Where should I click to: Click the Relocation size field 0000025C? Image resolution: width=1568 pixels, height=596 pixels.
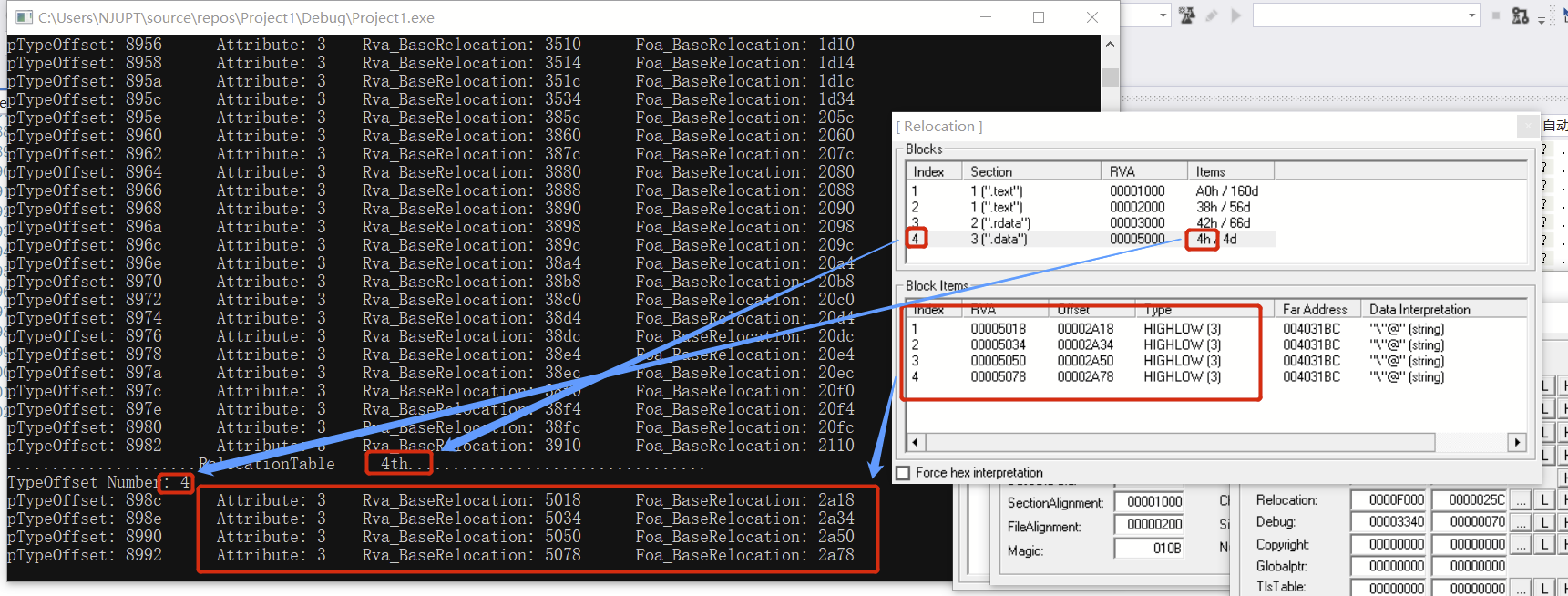pos(1470,500)
